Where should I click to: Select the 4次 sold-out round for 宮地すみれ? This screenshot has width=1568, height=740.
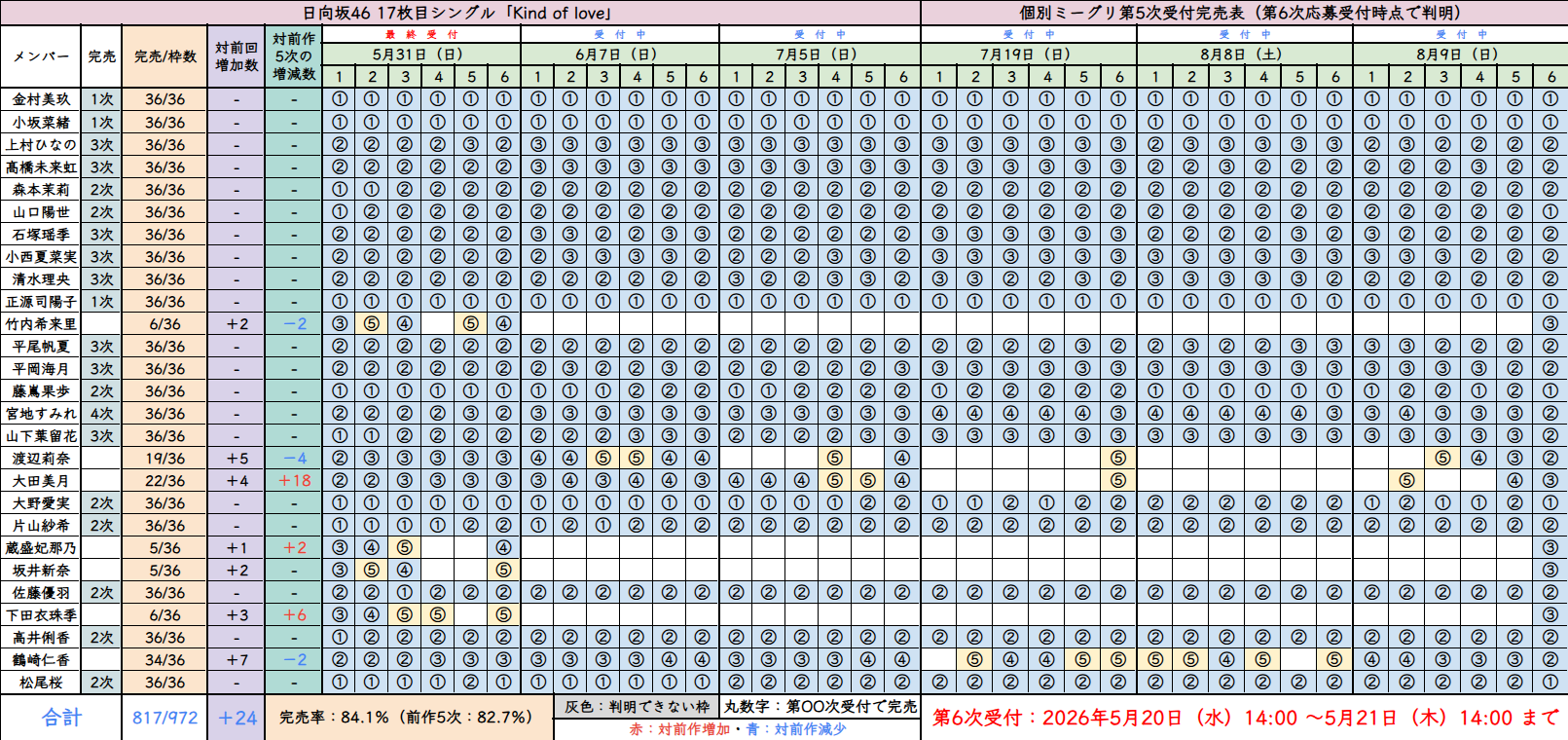(102, 413)
